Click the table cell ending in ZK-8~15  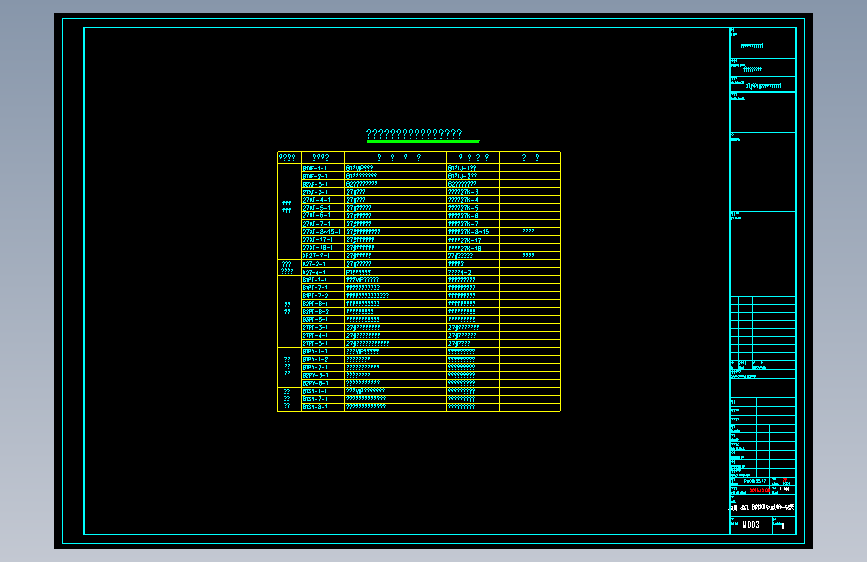click(473, 232)
